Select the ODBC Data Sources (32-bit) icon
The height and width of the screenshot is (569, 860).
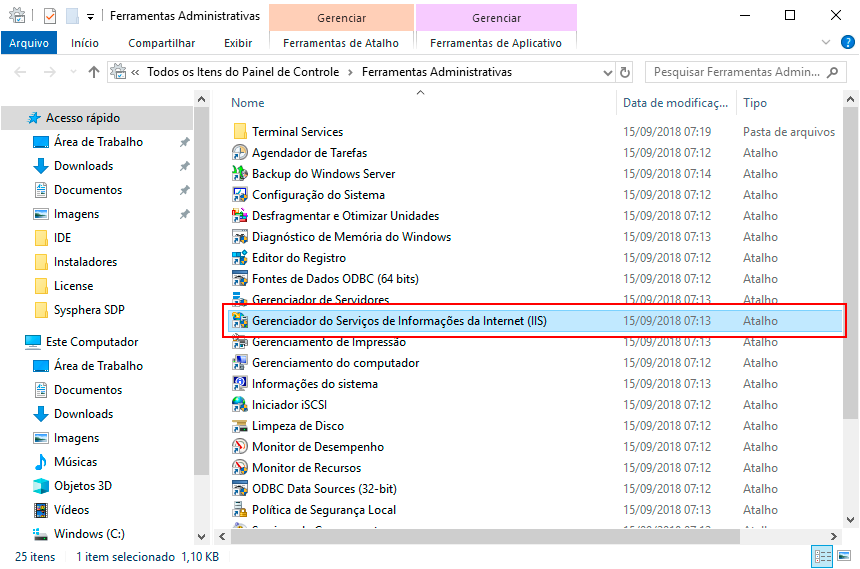[240, 489]
